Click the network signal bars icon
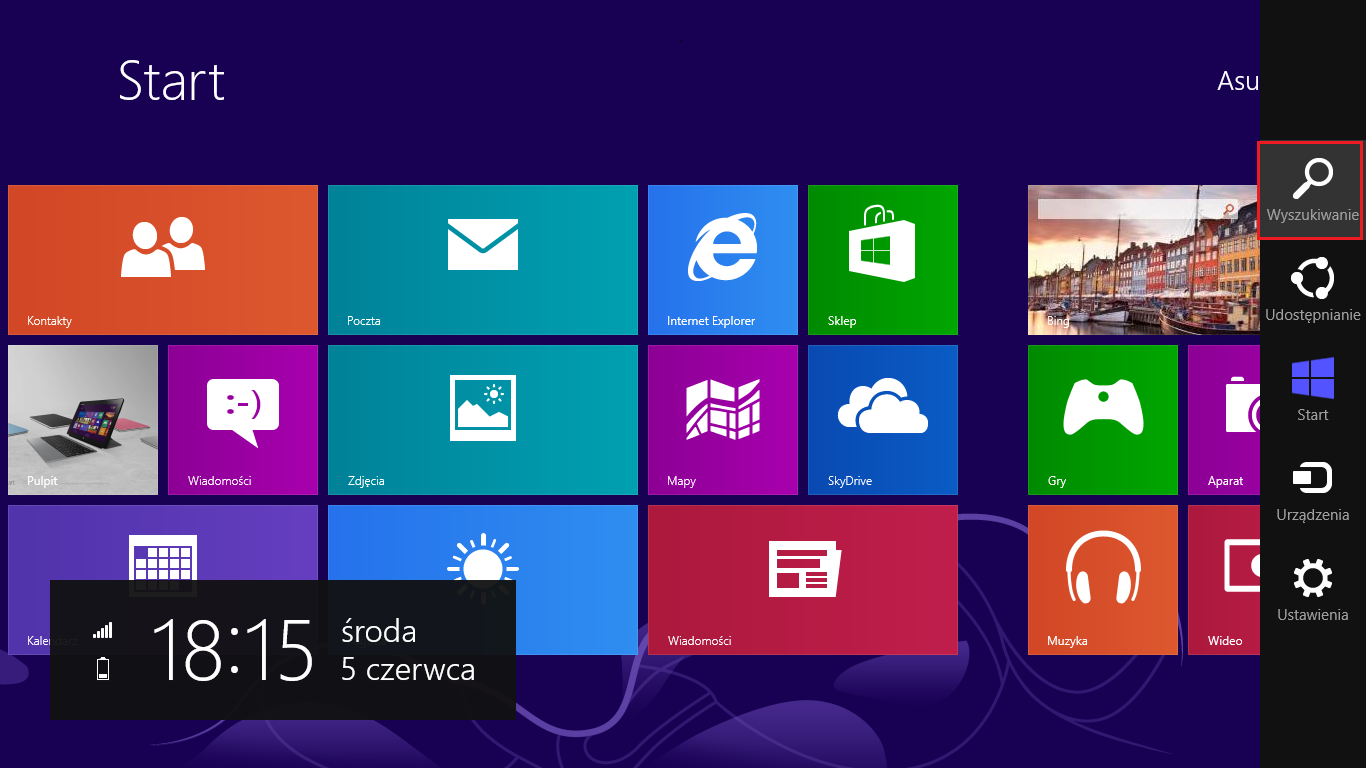Image resolution: width=1366 pixels, height=768 pixels. pos(103,630)
